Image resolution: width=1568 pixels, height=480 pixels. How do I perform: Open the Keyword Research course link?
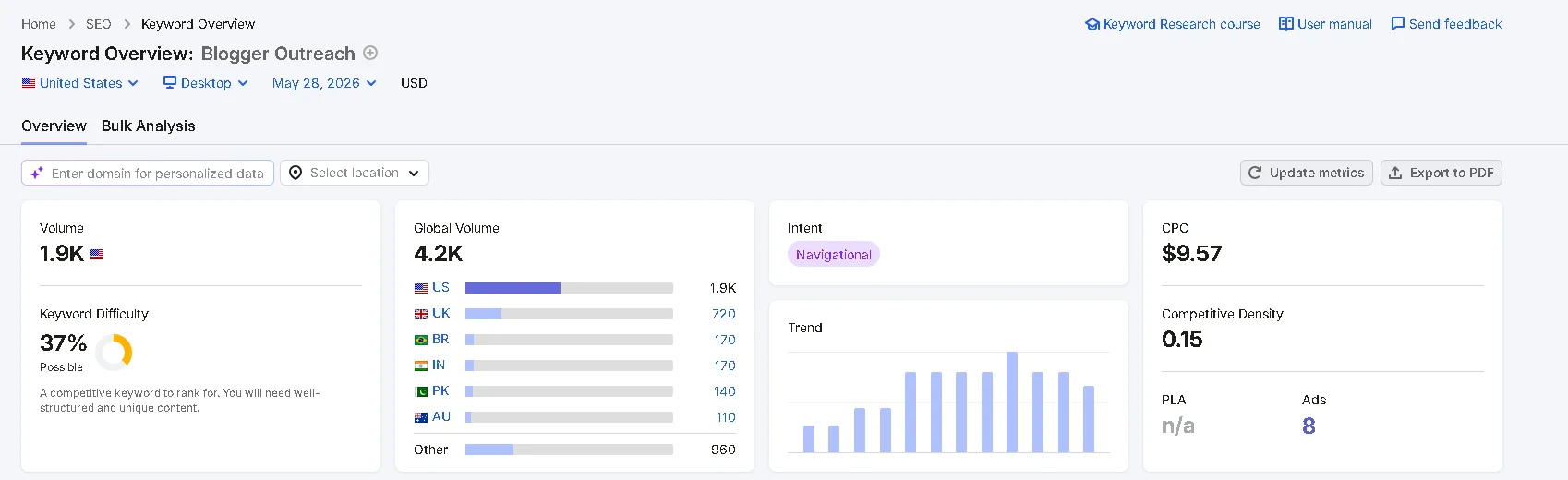1173,24
